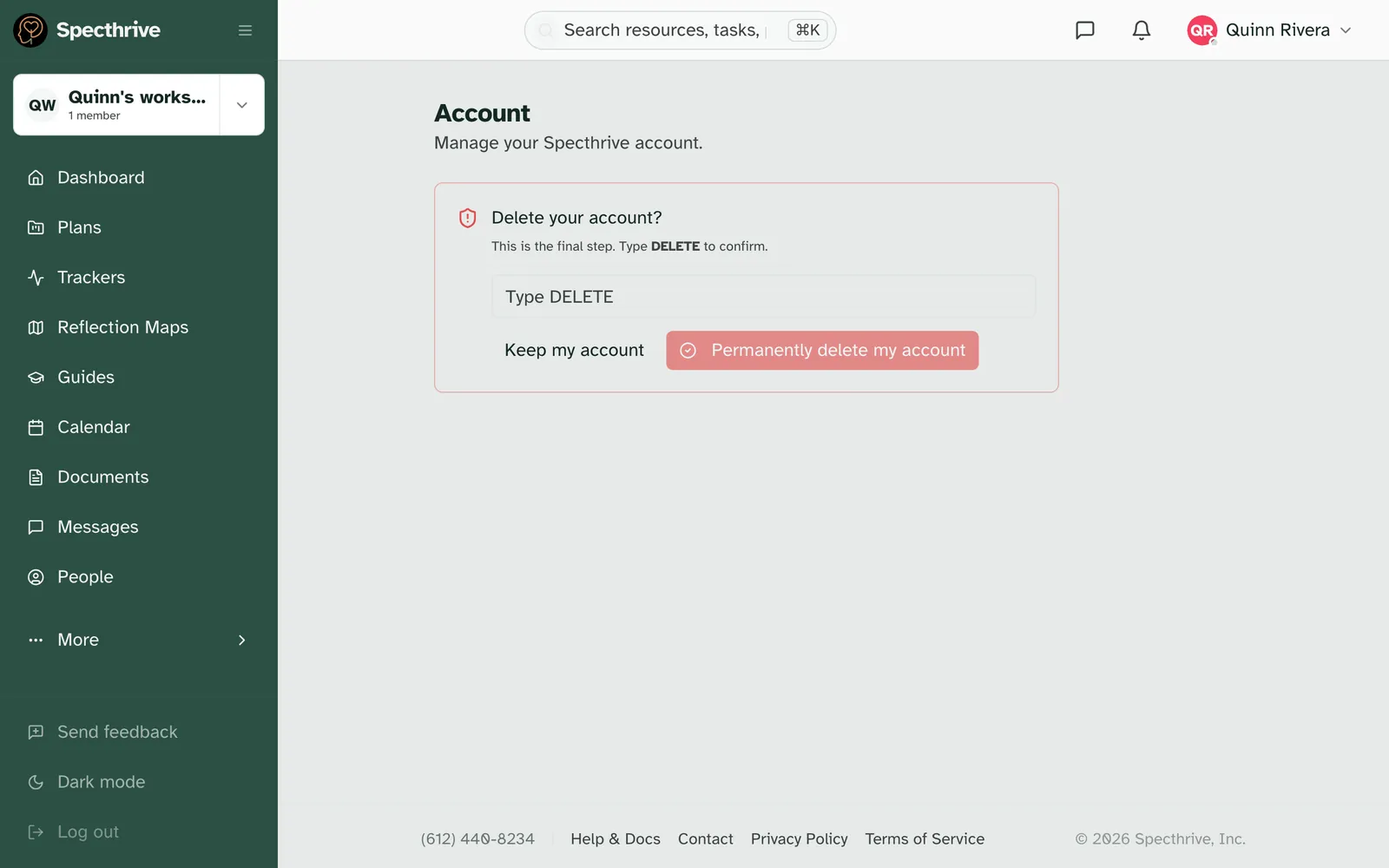1389x868 pixels.
Task: Click Permanently delete my account button
Action: 822,351
